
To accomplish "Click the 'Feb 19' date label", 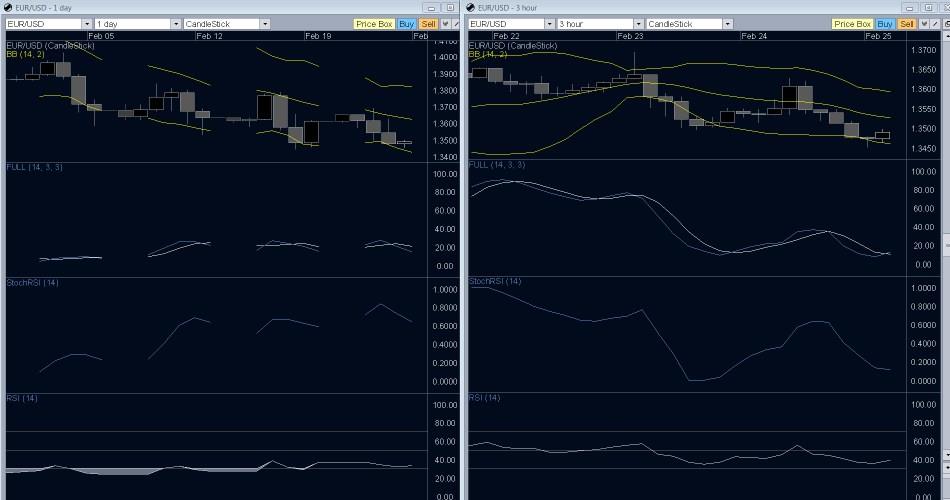I will tap(318, 36).
